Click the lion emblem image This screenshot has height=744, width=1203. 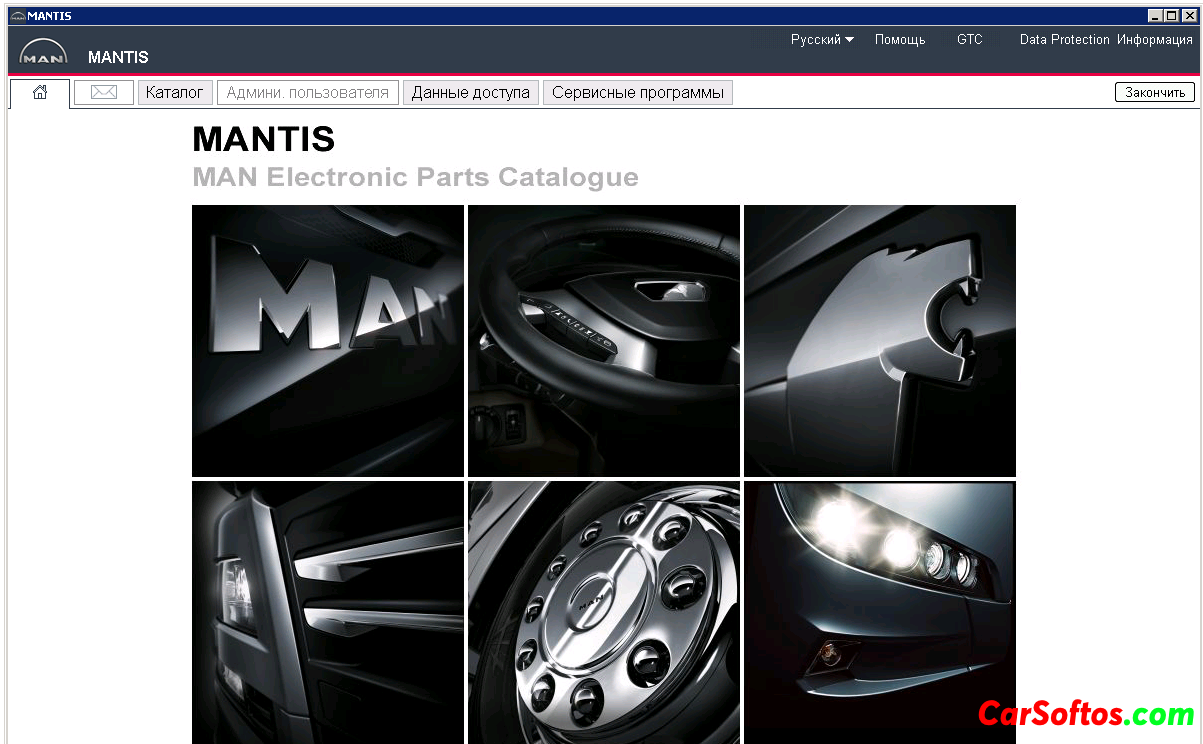[880, 341]
